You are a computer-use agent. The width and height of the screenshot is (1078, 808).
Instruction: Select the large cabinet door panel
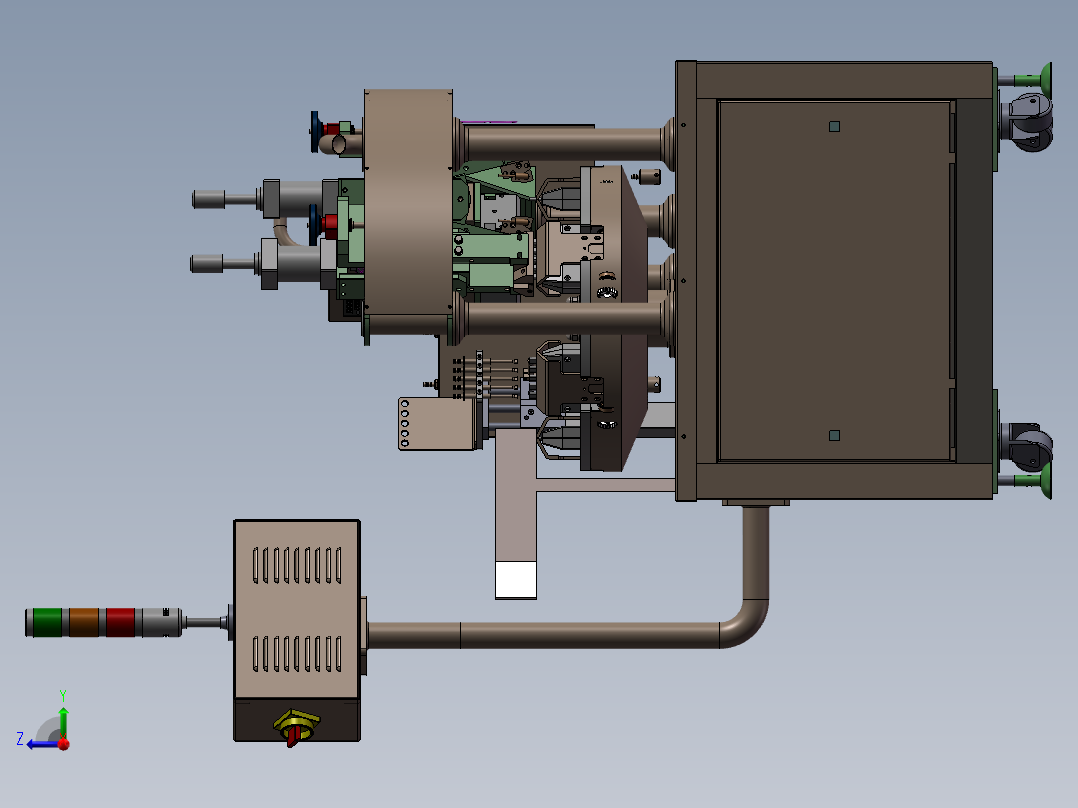click(x=835, y=281)
